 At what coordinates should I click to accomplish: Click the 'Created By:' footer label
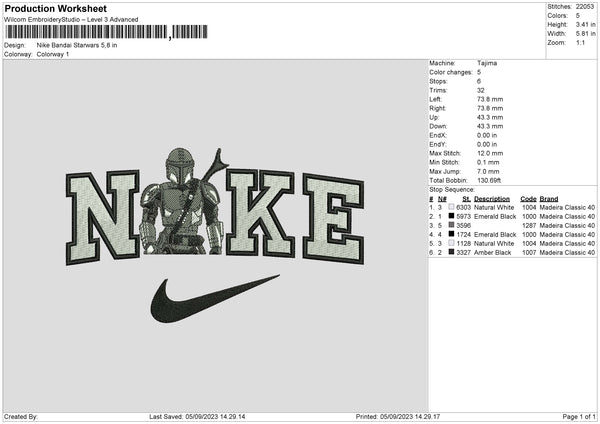(x=21, y=417)
